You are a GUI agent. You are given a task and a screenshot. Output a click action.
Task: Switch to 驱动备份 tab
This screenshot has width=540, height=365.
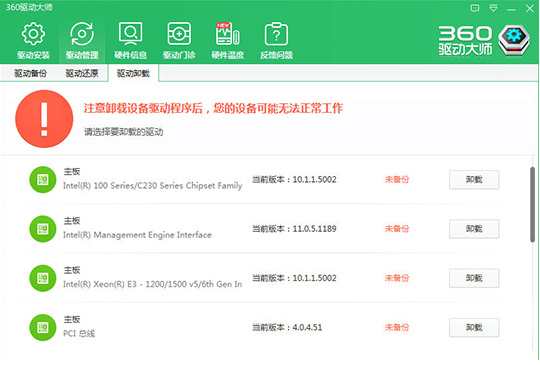click(30, 73)
